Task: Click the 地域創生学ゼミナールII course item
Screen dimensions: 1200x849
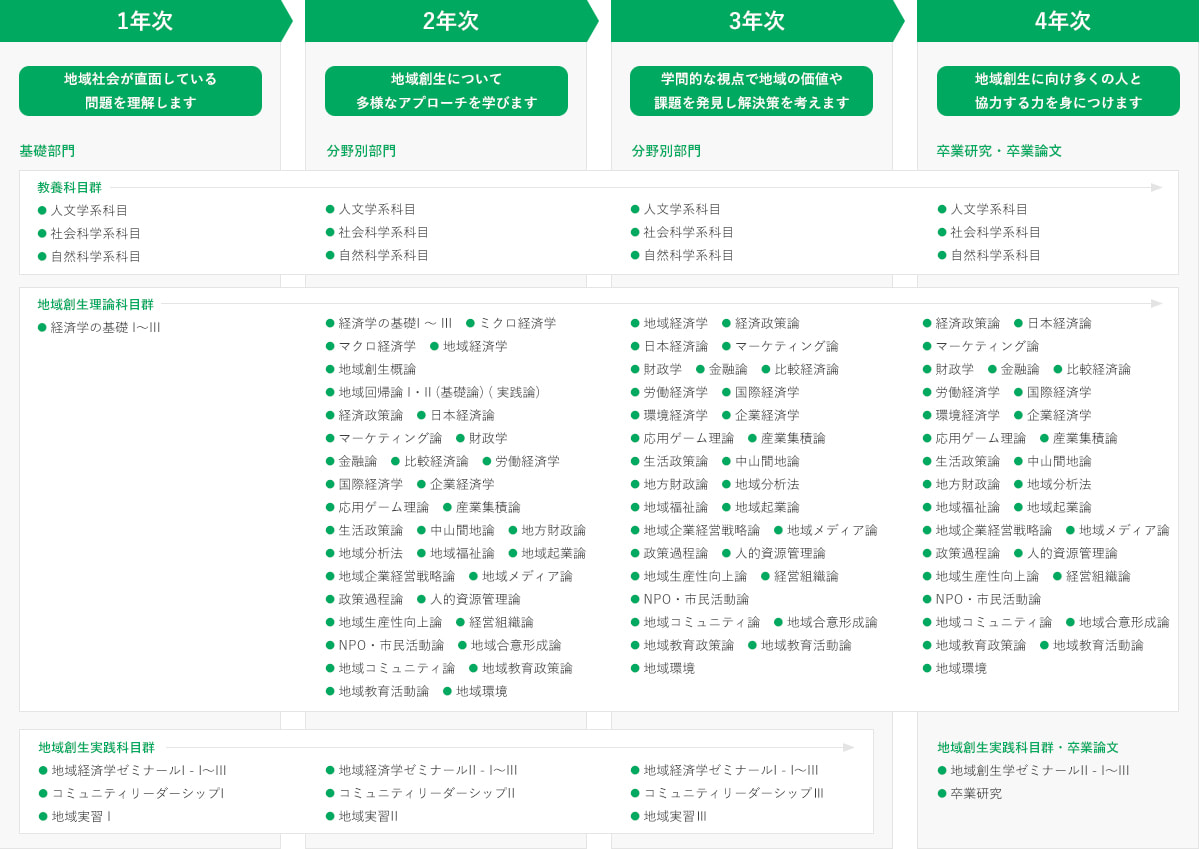Action: (1040, 770)
